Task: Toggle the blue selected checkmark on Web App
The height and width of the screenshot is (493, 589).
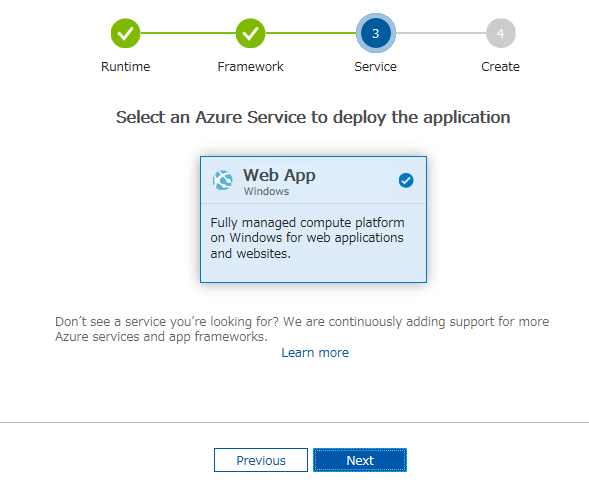Action: pos(406,180)
